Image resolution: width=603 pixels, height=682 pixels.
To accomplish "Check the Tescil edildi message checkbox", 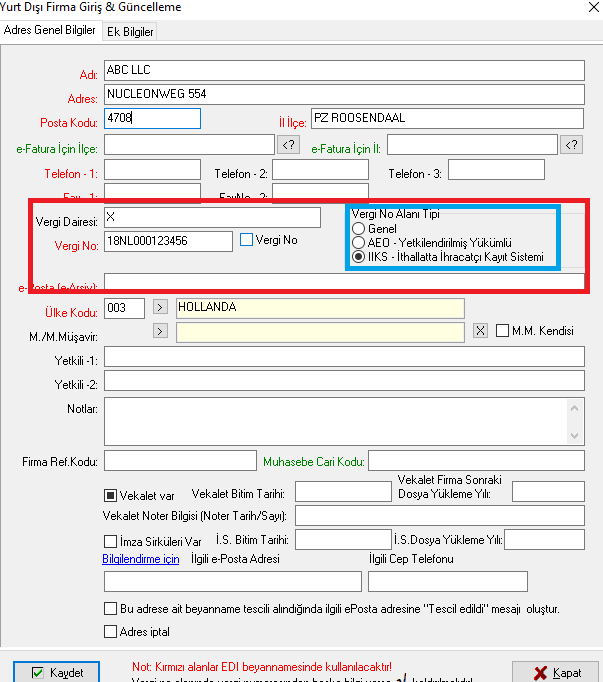I will 111,608.
